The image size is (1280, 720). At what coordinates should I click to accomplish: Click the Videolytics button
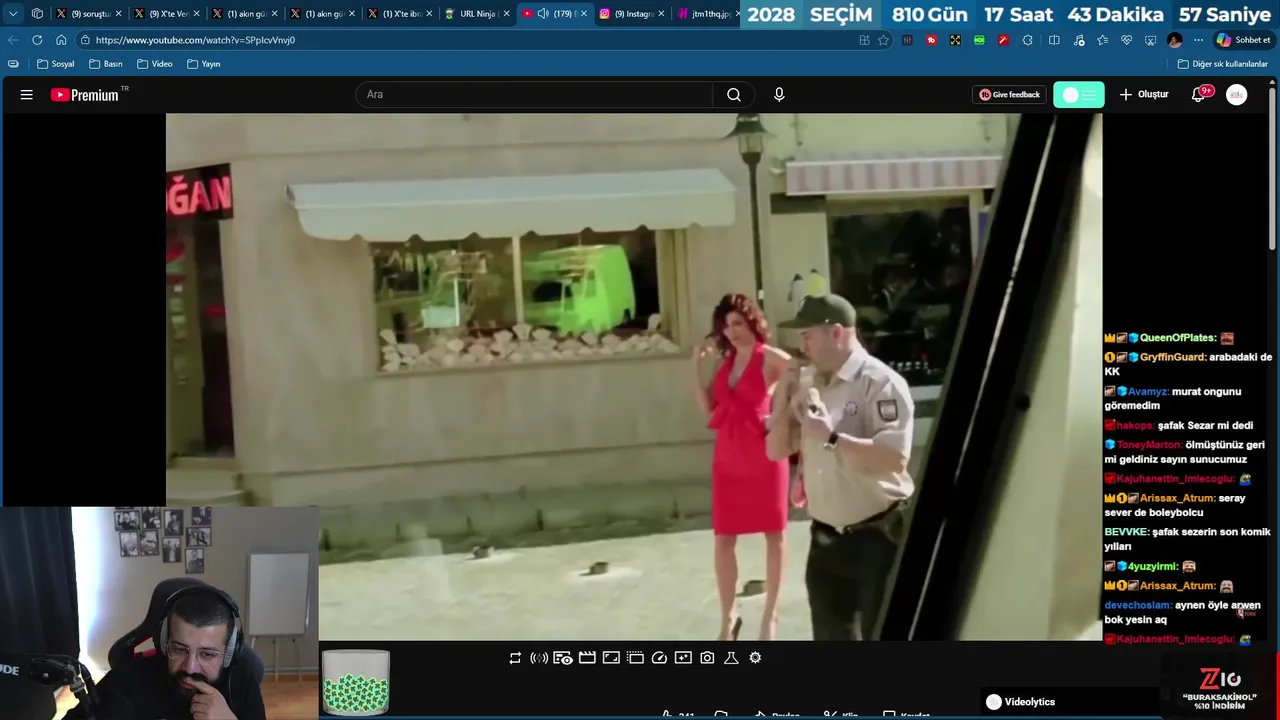[1020, 702]
